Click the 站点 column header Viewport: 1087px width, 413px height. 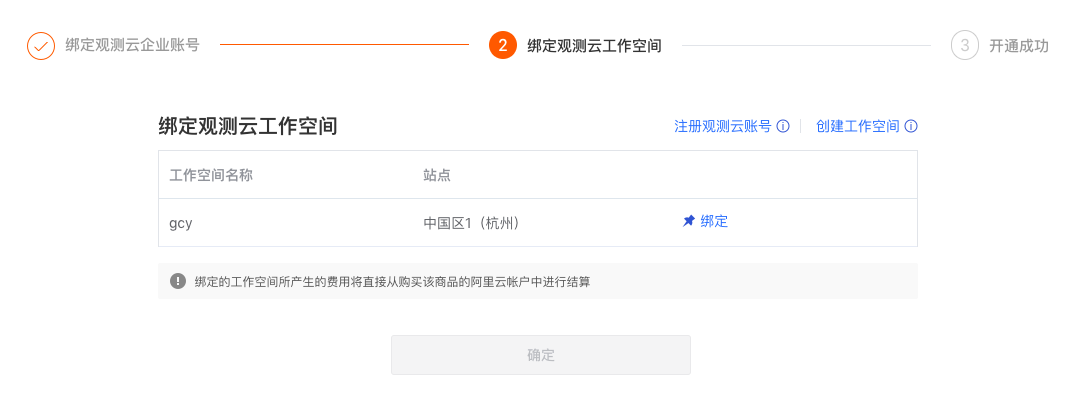pos(437,175)
